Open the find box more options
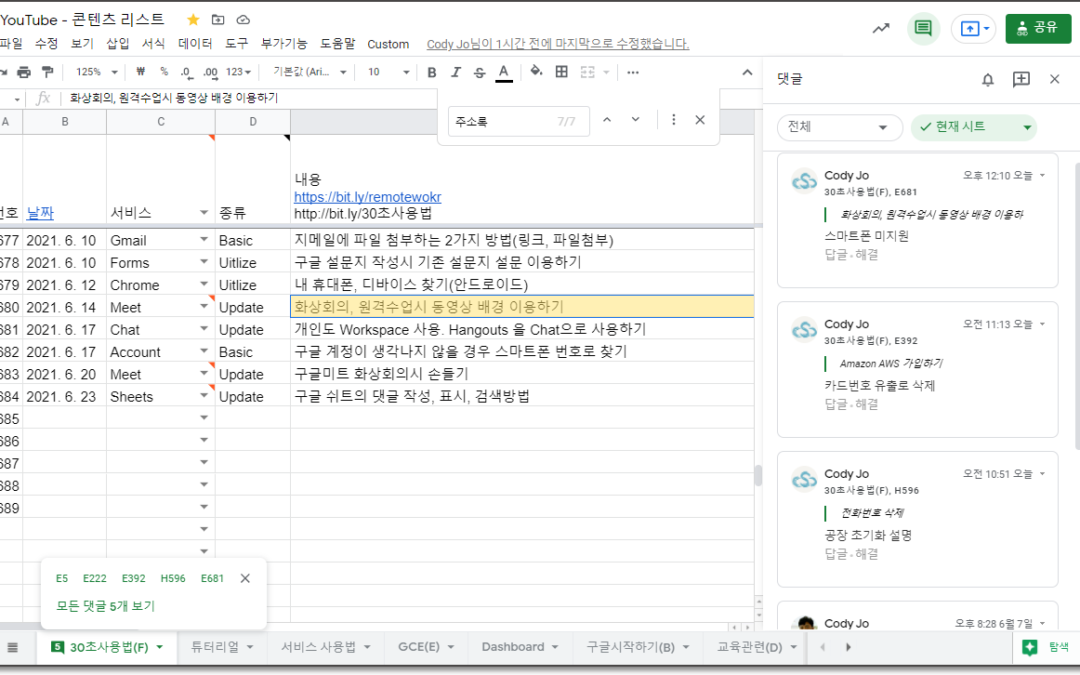 [674, 120]
